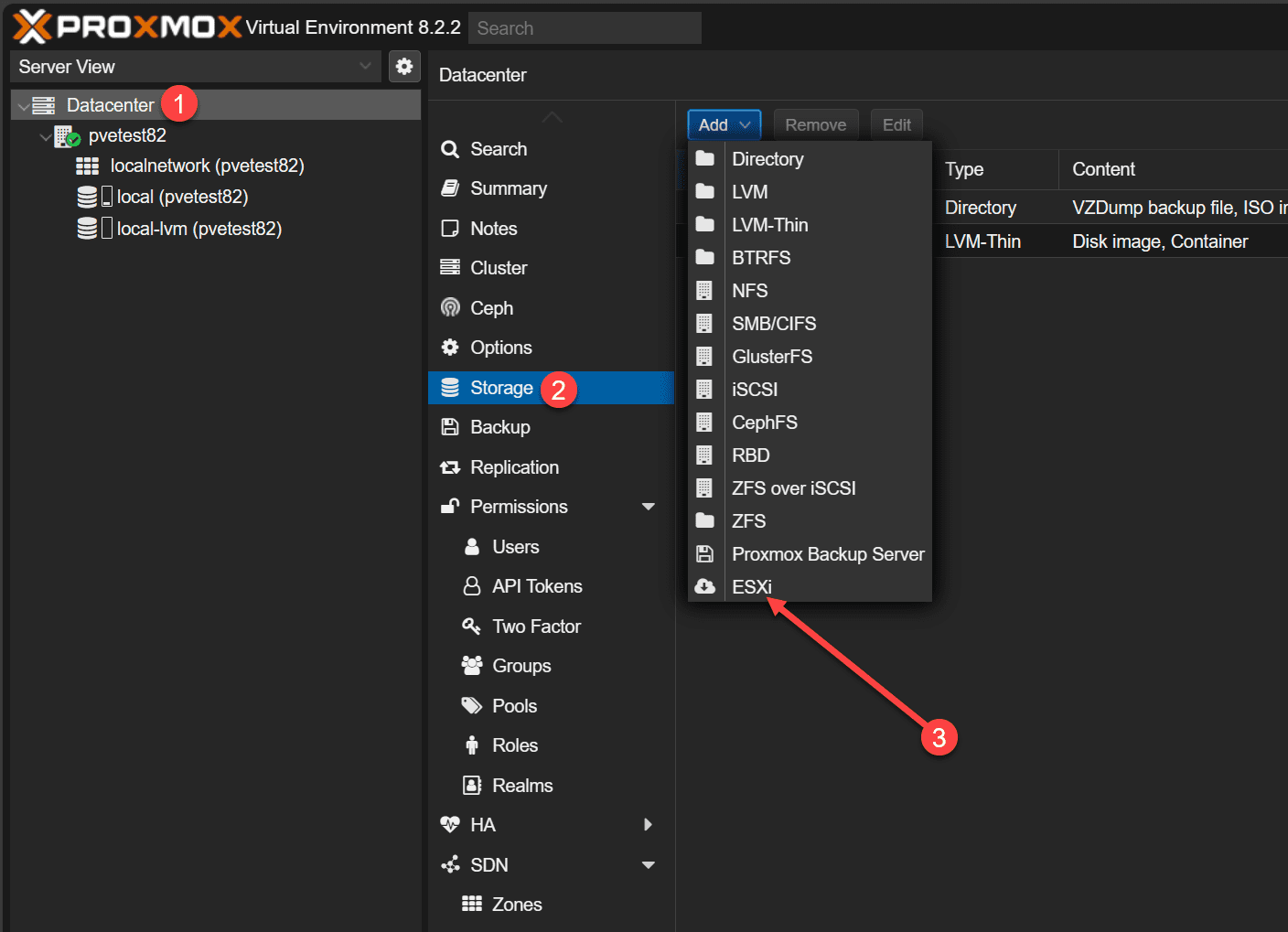Collapse the Datacenter tree node
The image size is (1288, 932).
click(23, 106)
